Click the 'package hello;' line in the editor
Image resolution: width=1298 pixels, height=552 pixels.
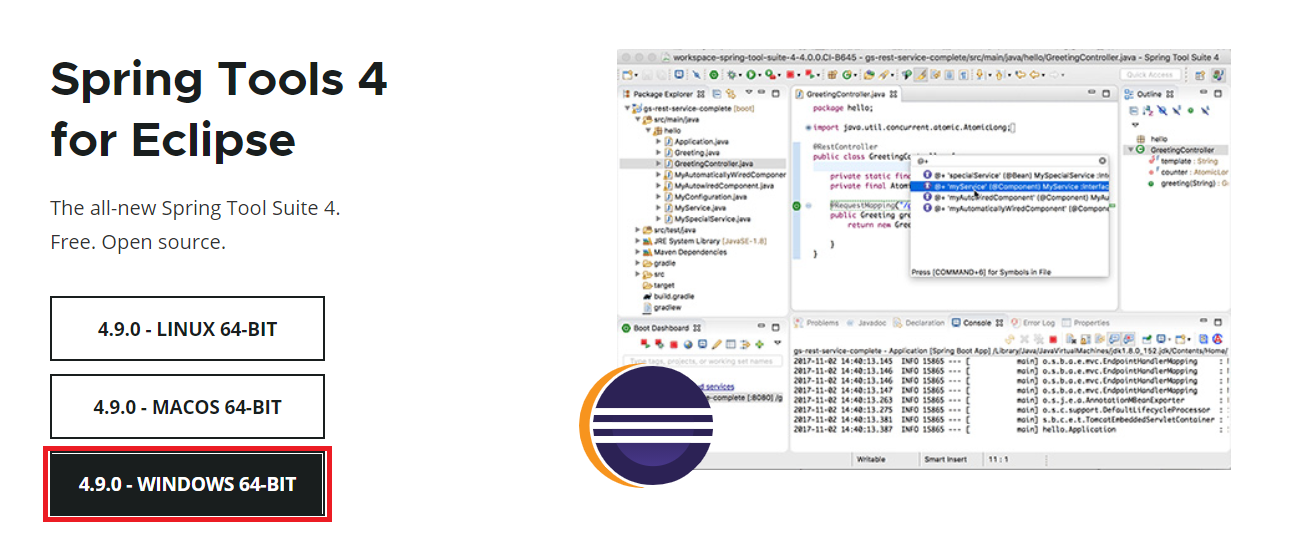point(843,108)
